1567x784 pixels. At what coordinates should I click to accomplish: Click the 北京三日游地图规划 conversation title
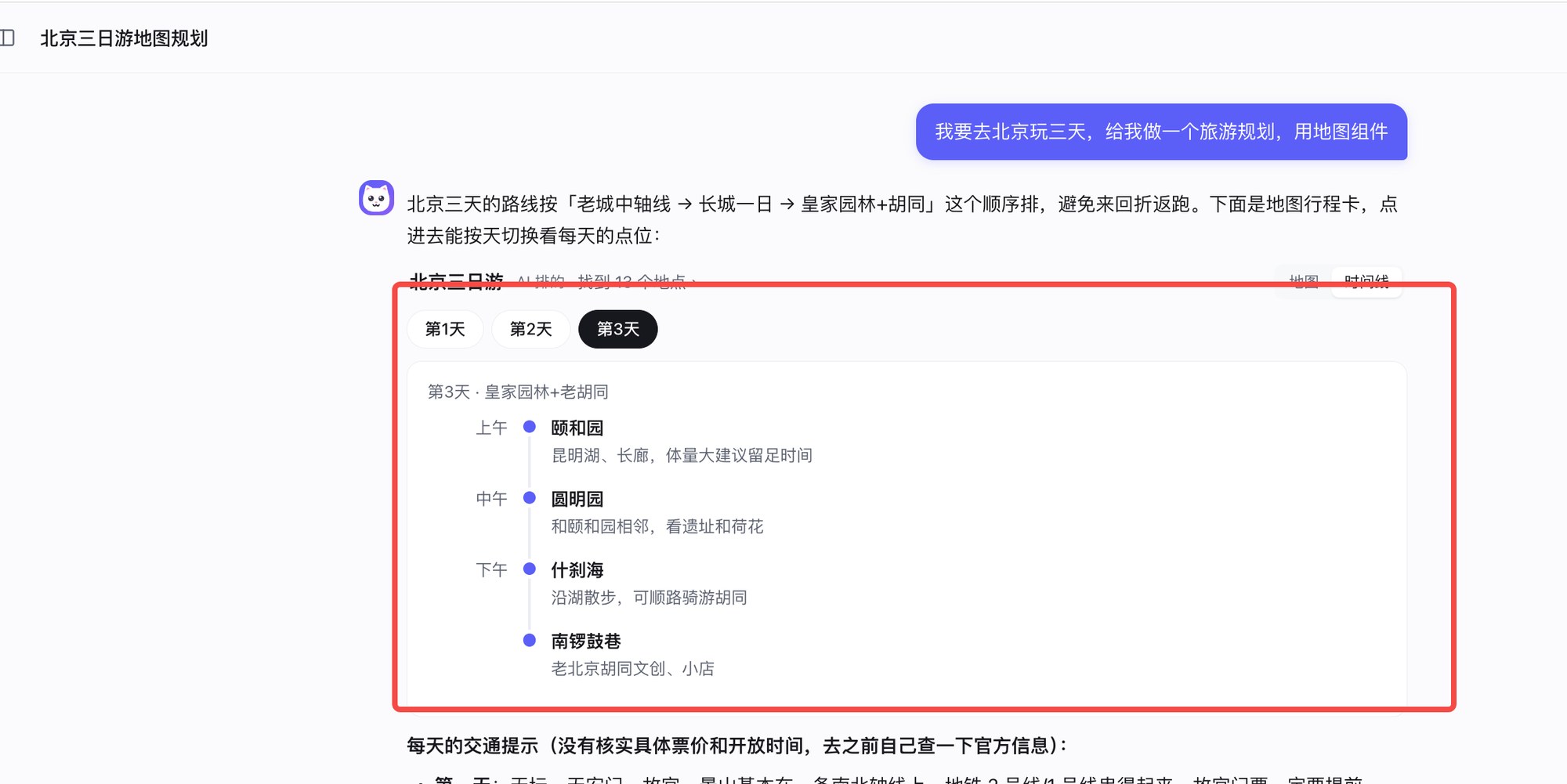point(124,38)
